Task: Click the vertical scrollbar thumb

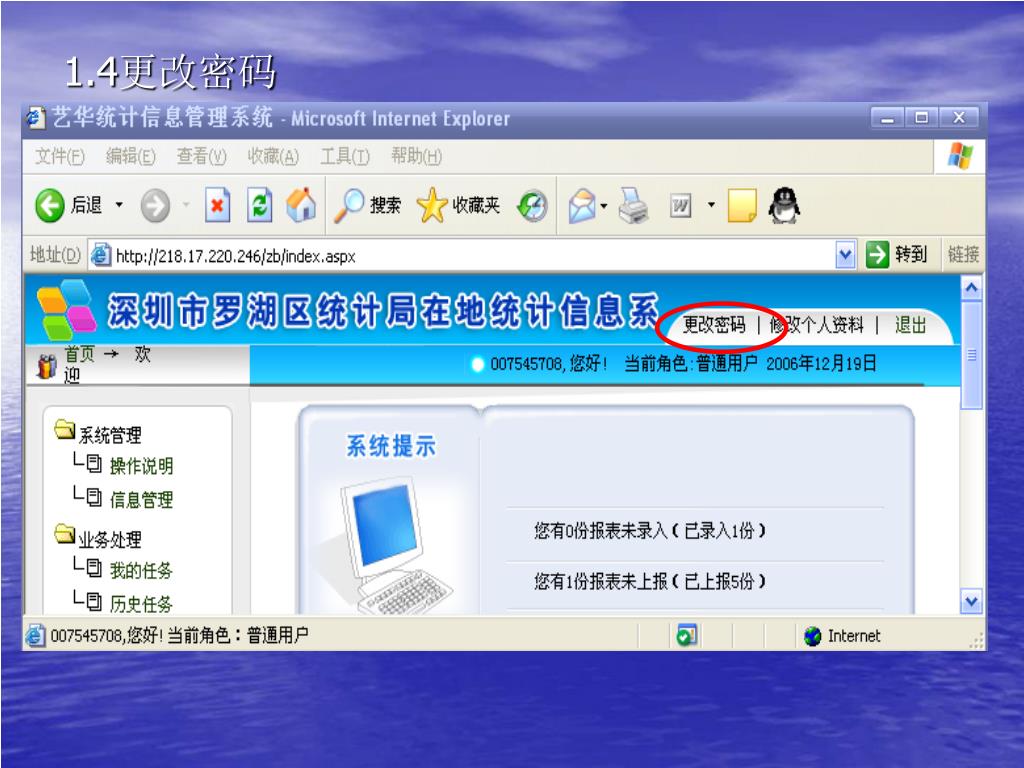Action: pos(971,355)
